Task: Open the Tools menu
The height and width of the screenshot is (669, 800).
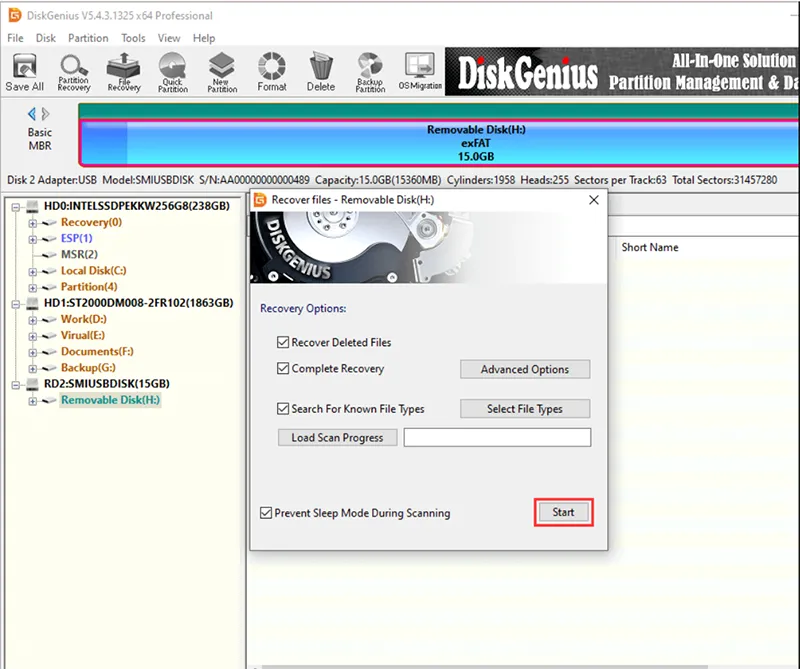Action: click(133, 38)
